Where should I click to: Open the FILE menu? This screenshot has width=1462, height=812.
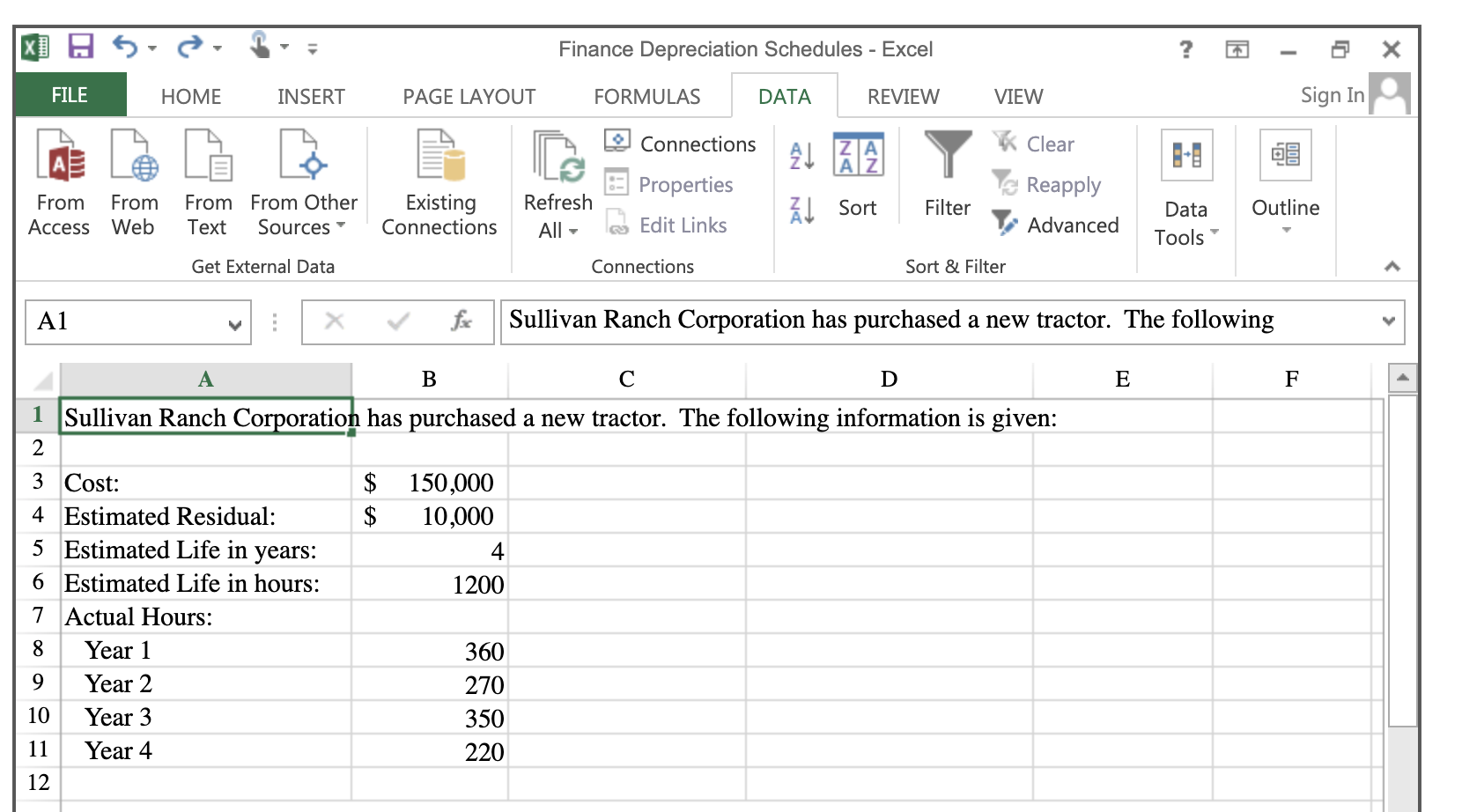point(69,95)
